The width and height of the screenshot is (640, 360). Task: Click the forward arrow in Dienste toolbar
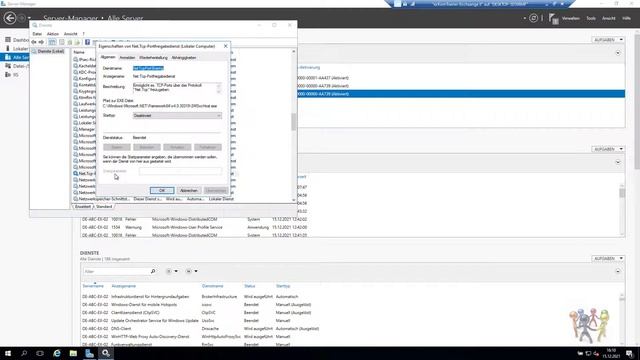pos(41,42)
